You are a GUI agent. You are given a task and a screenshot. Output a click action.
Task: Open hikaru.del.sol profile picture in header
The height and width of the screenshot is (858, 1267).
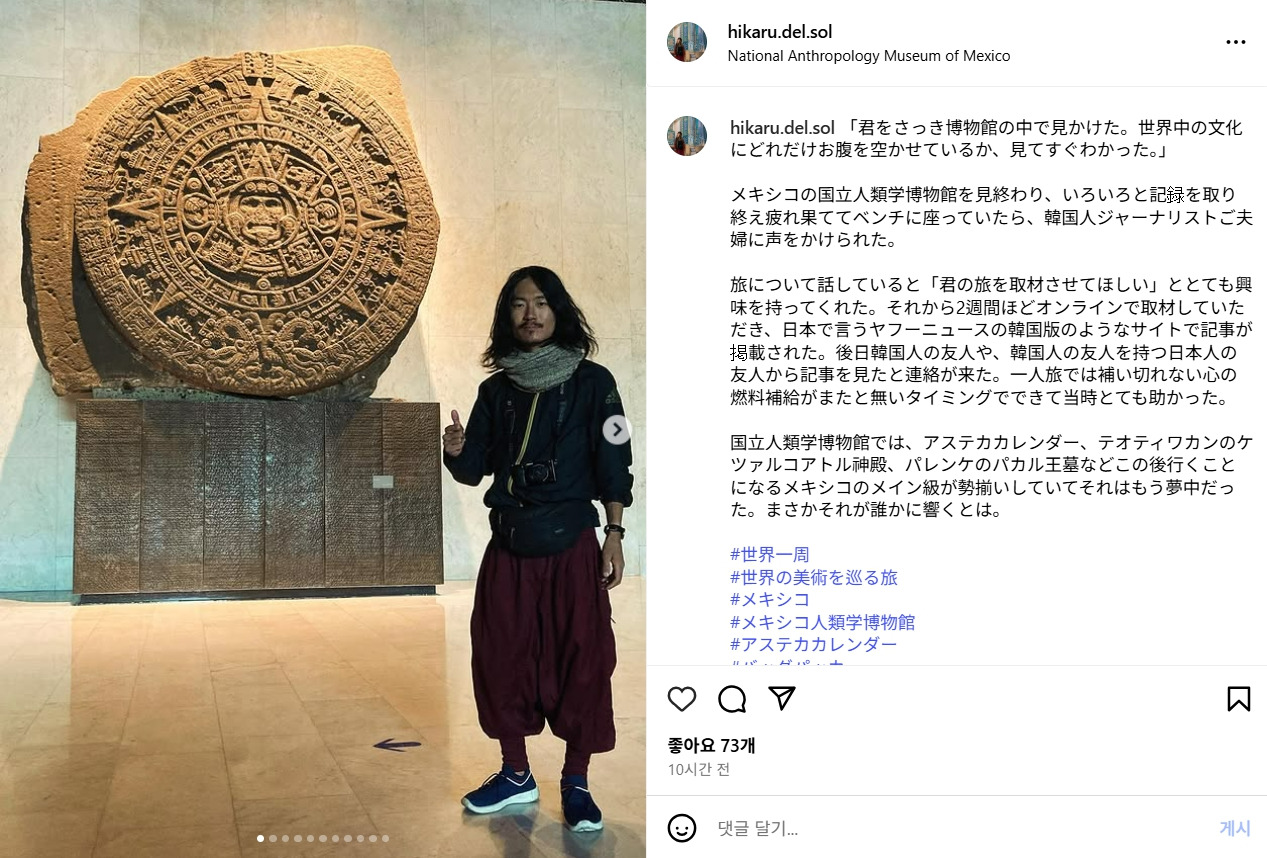(687, 42)
